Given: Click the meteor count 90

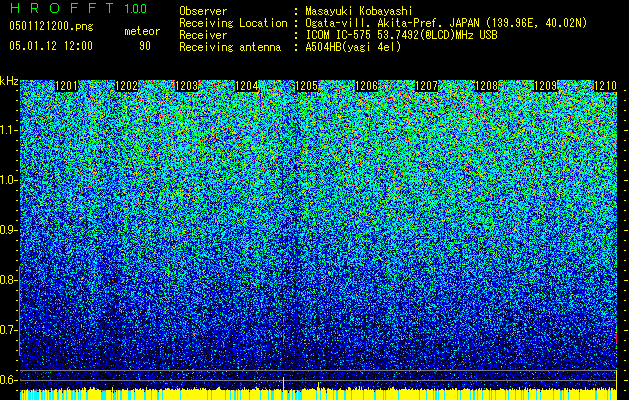Looking at the screenshot, I should (x=145, y=46).
